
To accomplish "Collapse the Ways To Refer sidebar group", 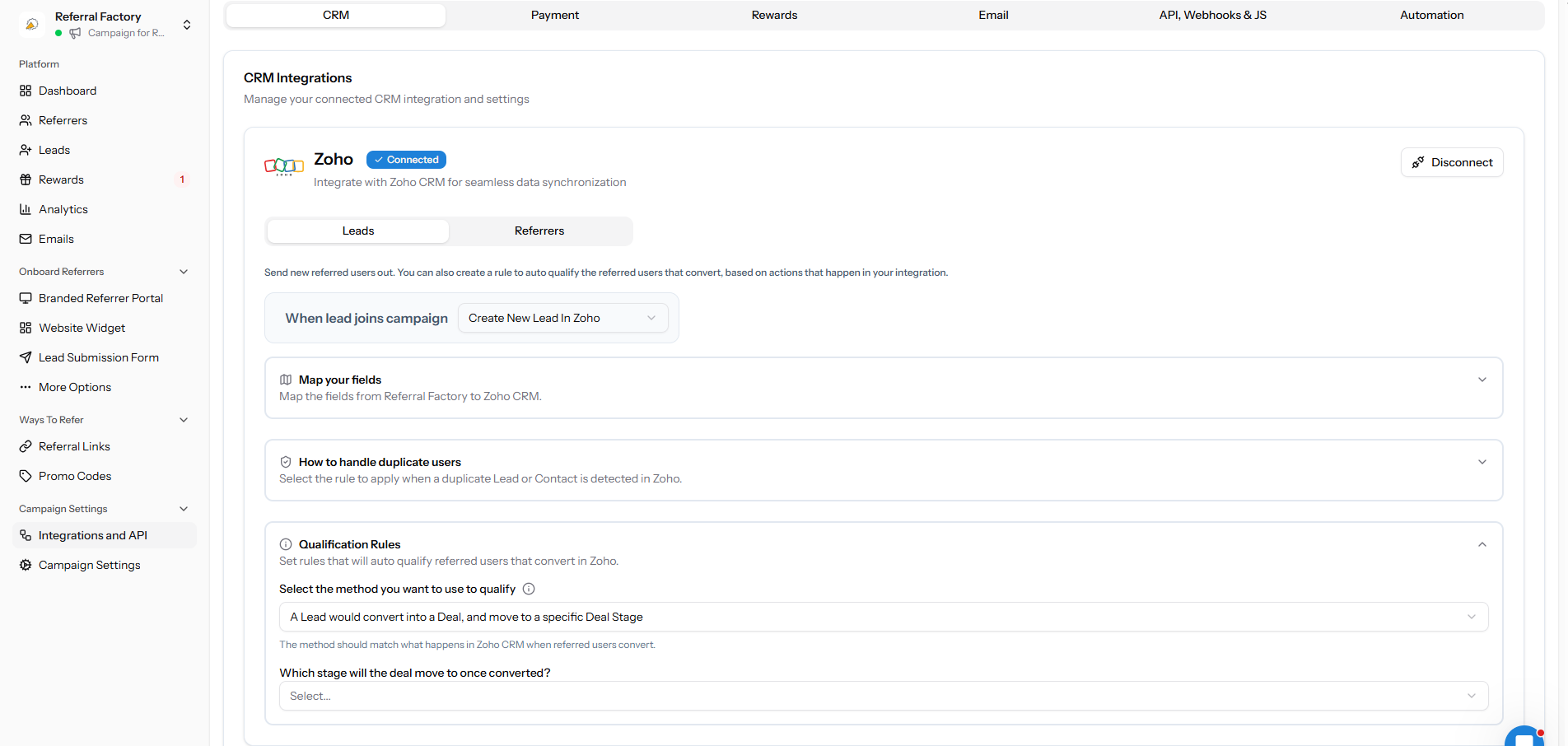I will pyautogui.click(x=184, y=420).
